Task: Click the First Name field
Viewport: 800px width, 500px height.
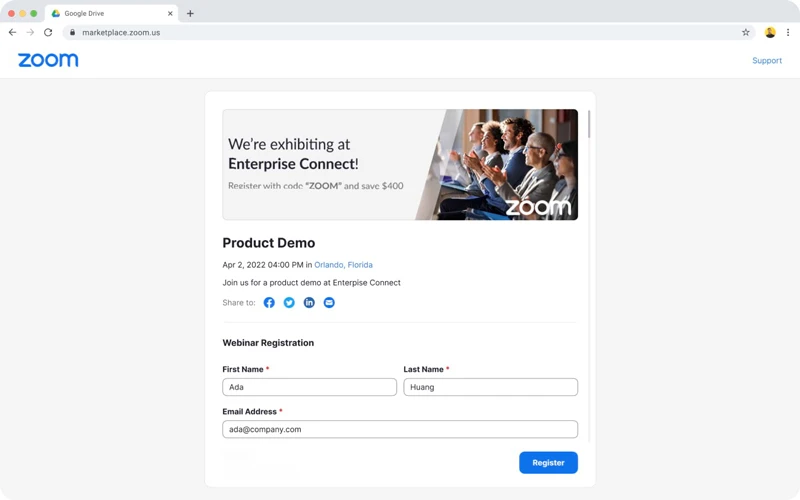Action: (309, 387)
